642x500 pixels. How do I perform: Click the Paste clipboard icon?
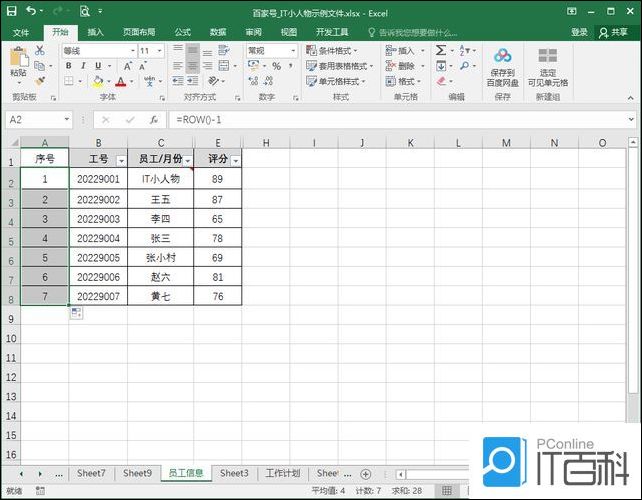point(18,60)
